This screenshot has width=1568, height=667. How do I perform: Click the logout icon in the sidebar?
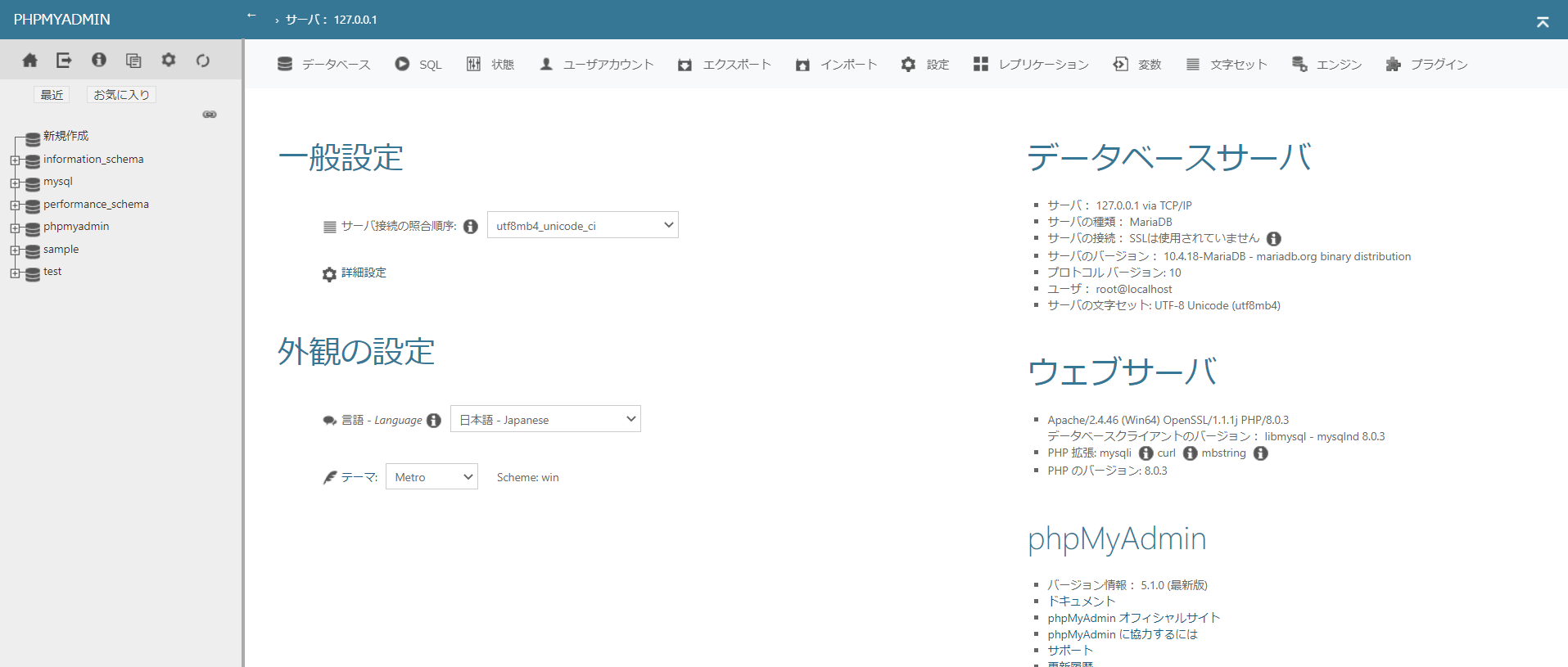[x=64, y=60]
